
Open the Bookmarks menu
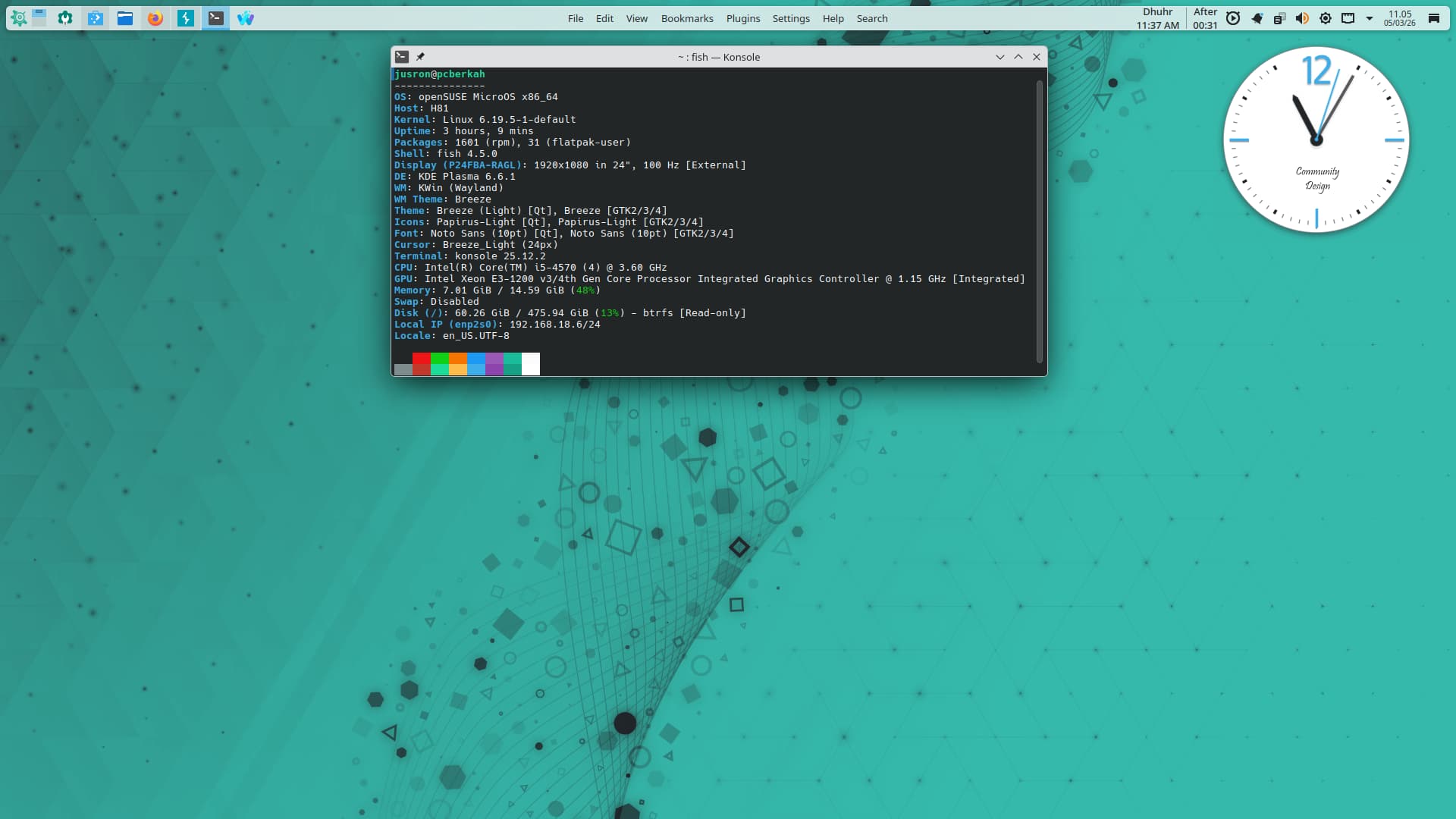pos(686,18)
